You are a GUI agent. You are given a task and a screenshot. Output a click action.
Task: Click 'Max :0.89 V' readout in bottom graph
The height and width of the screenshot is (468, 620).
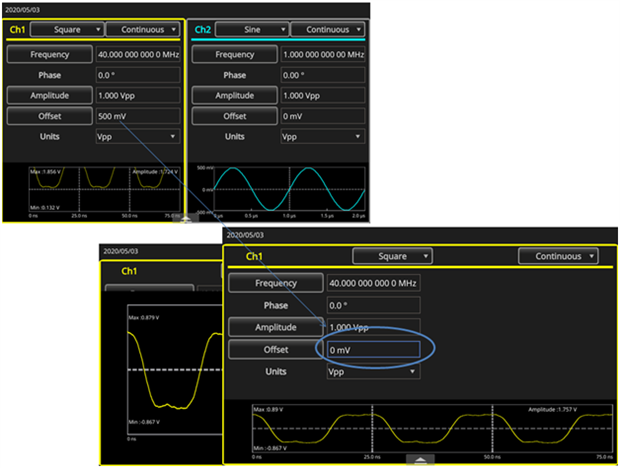268,410
